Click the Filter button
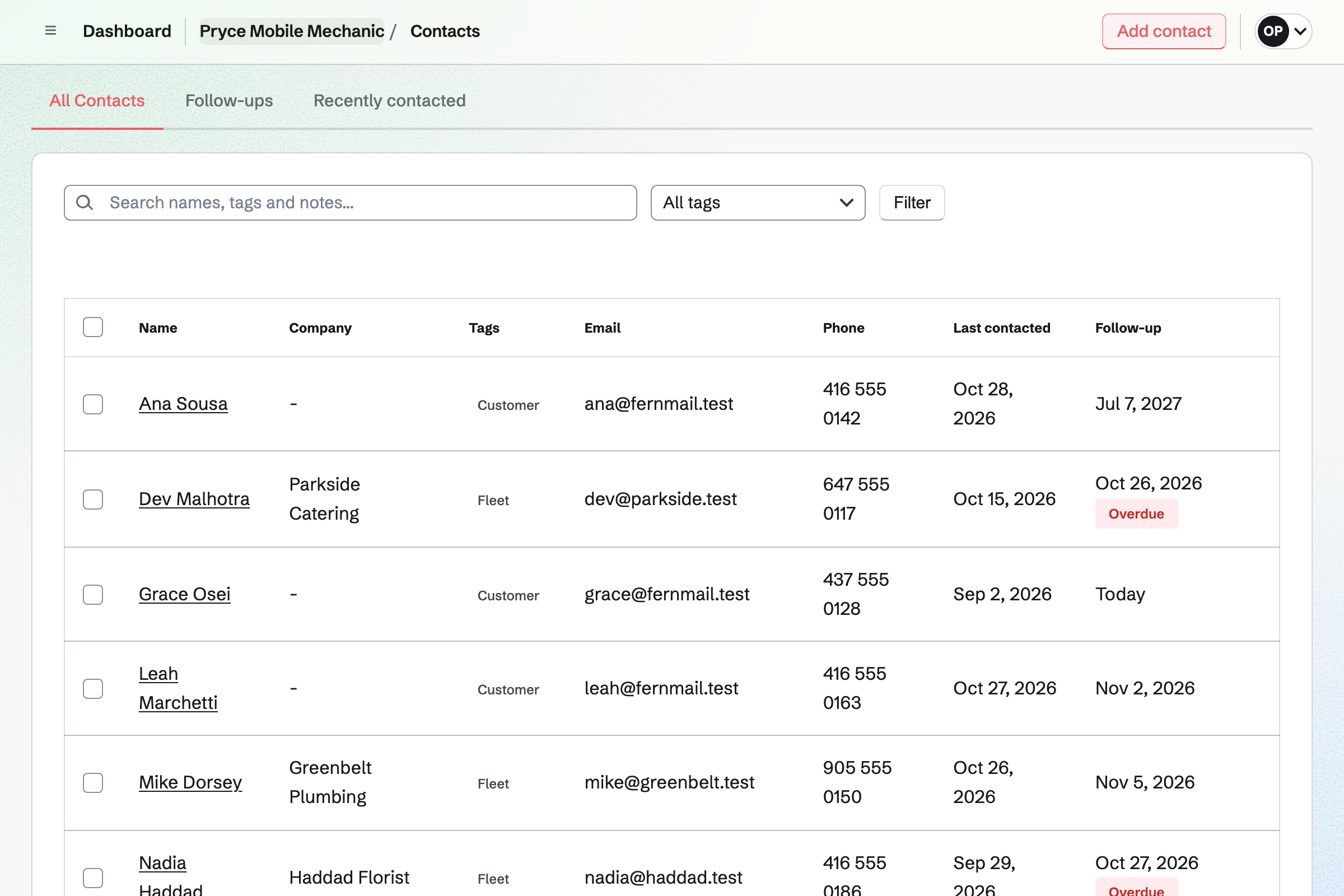Screen dimensions: 1344x896 [912, 202]
